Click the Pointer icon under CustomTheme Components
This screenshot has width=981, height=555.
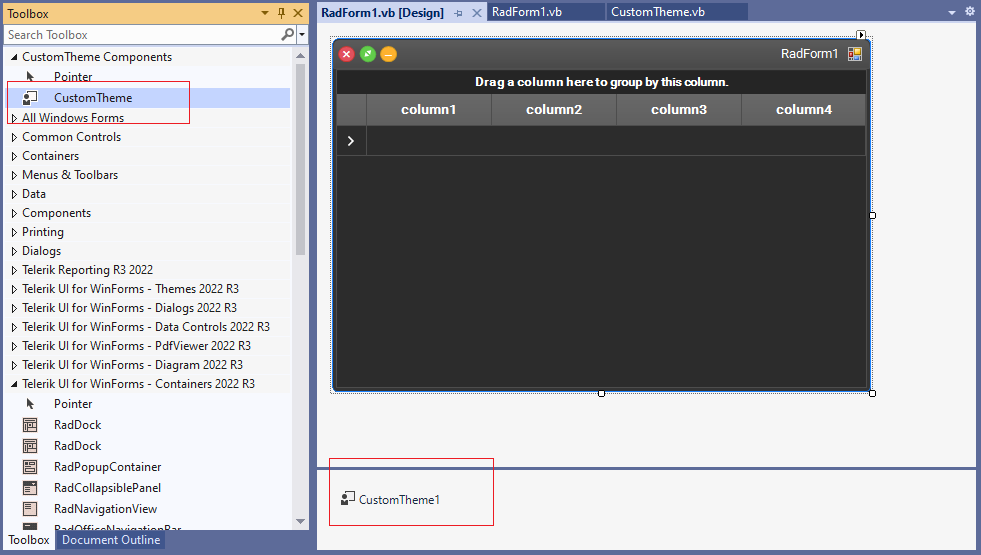point(30,76)
